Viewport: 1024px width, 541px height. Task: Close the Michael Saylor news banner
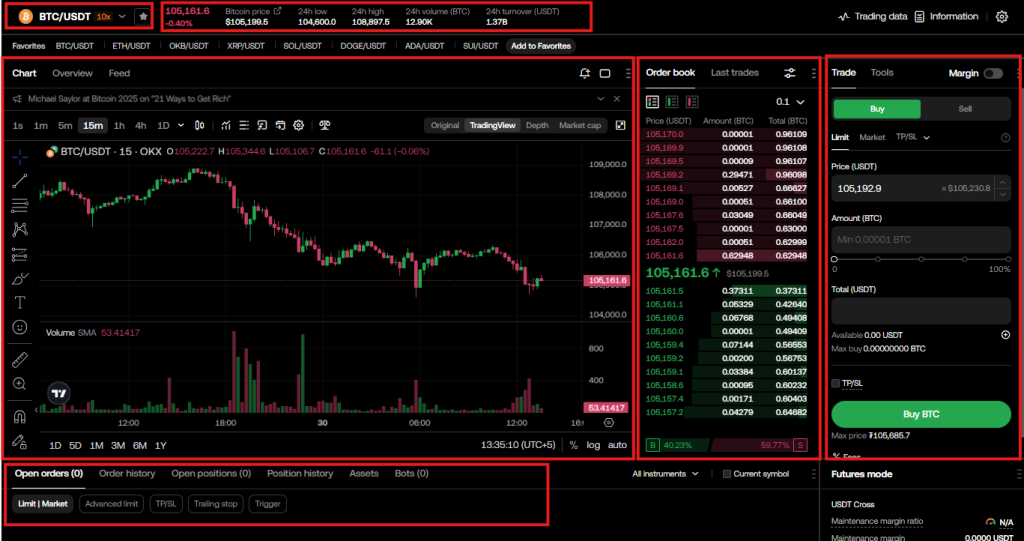coord(617,99)
